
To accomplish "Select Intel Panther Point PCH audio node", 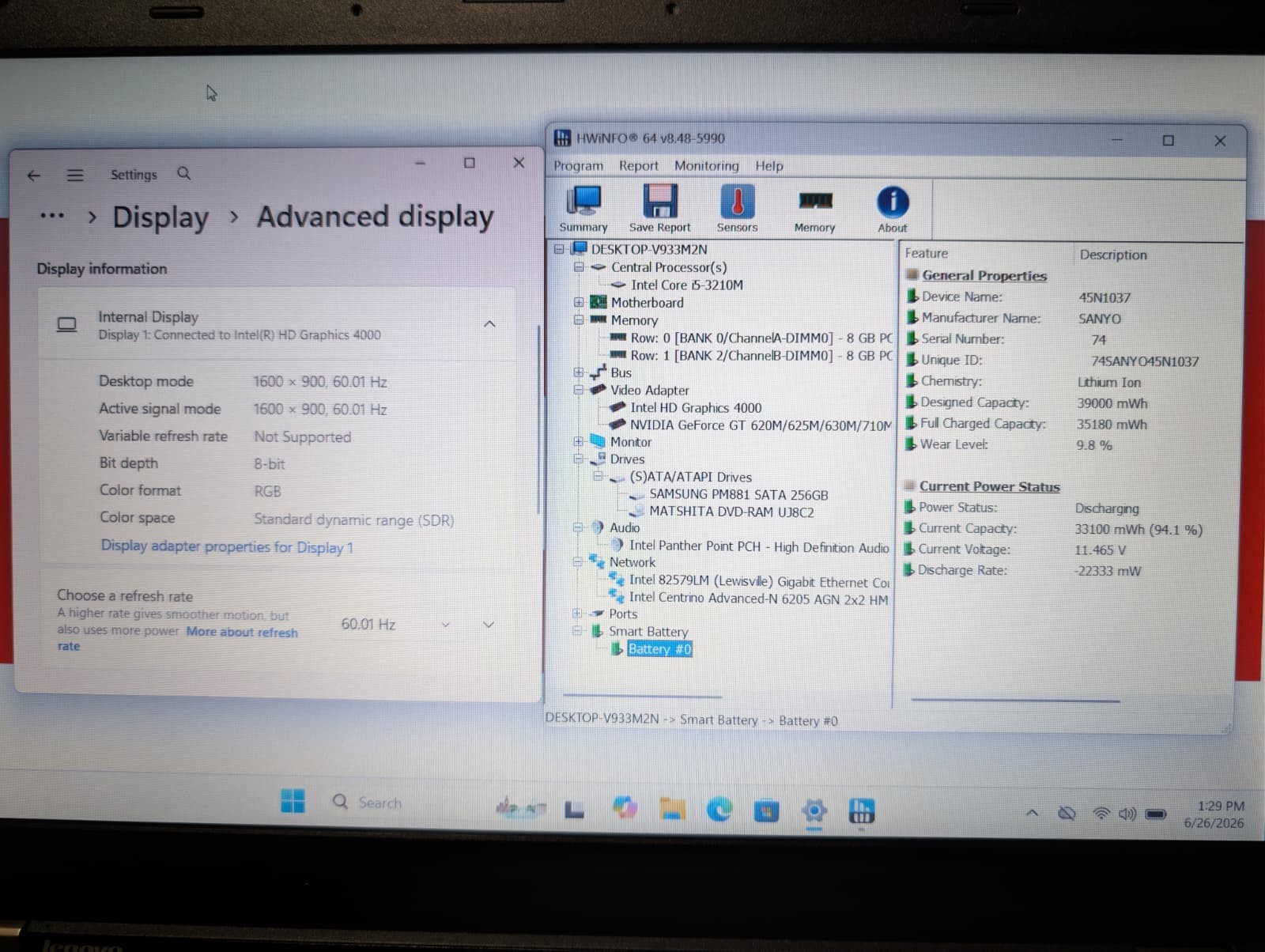I will (x=759, y=546).
